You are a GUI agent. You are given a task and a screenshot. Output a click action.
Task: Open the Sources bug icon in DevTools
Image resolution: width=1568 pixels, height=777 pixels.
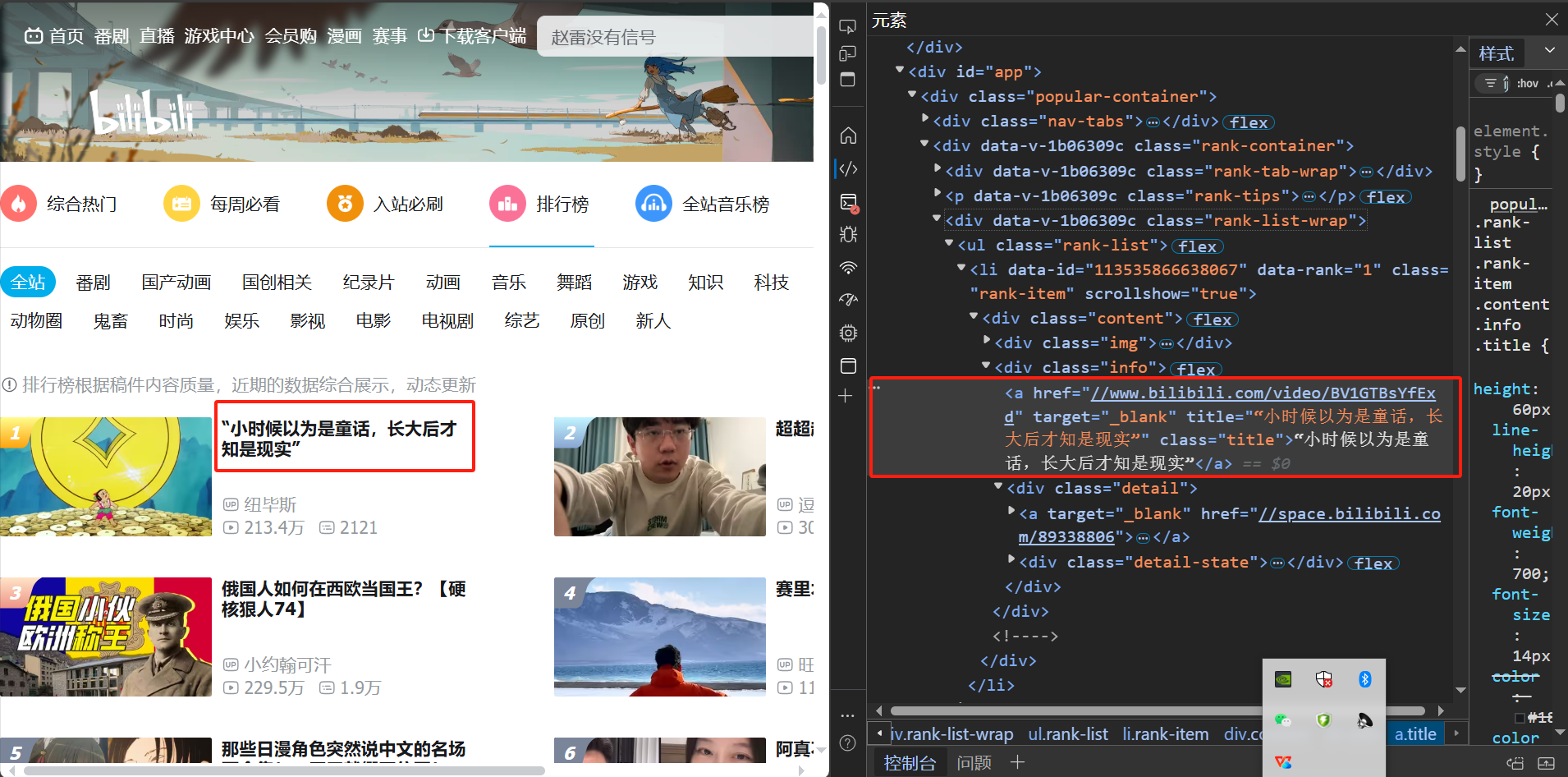coord(848,234)
